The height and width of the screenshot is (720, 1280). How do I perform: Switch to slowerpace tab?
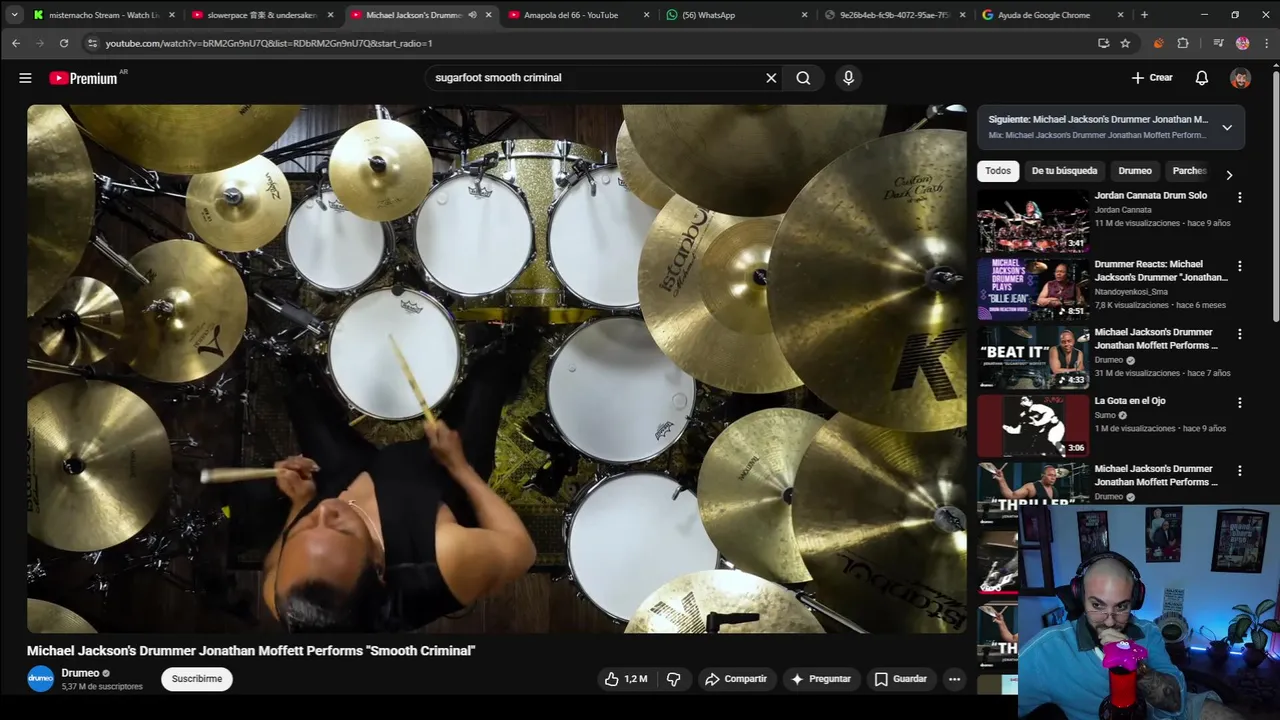tap(262, 15)
